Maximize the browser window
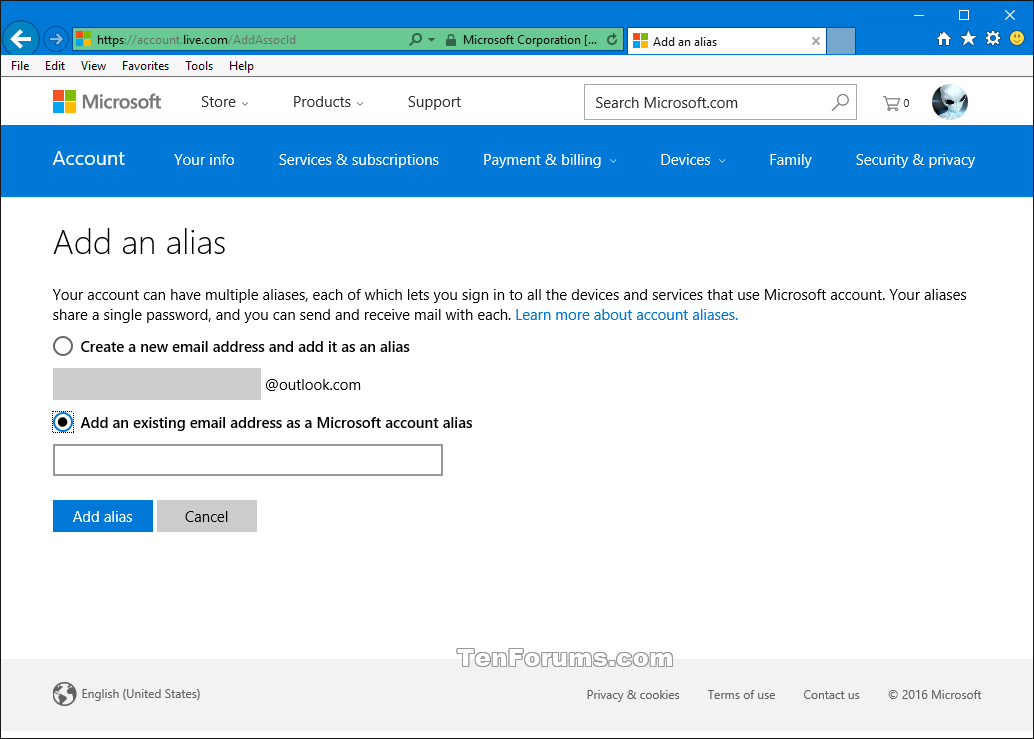The image size is (1034, 739). pyautogui.click(x=963, y=15)
